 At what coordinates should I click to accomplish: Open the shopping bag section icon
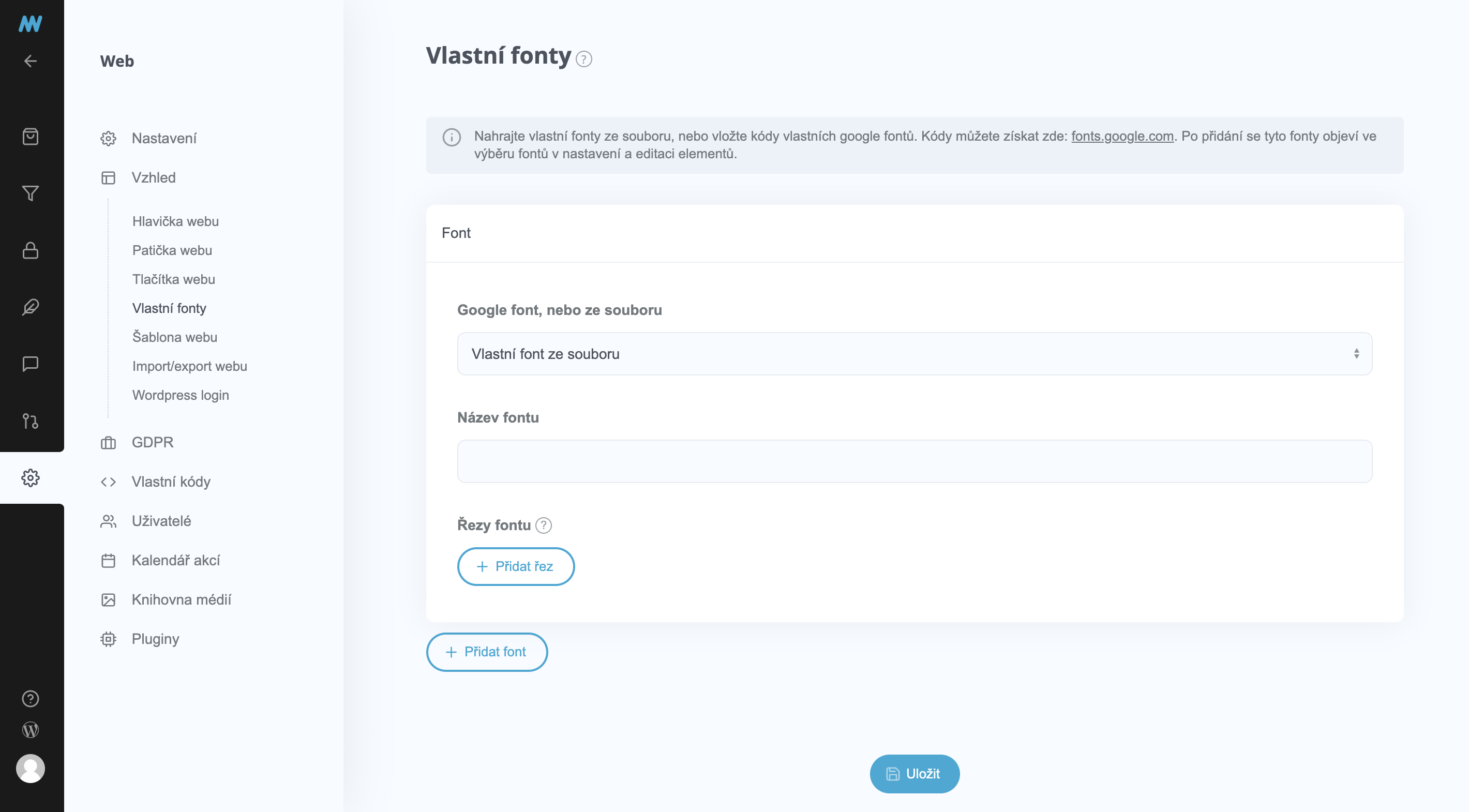click(x=31, y=137)
